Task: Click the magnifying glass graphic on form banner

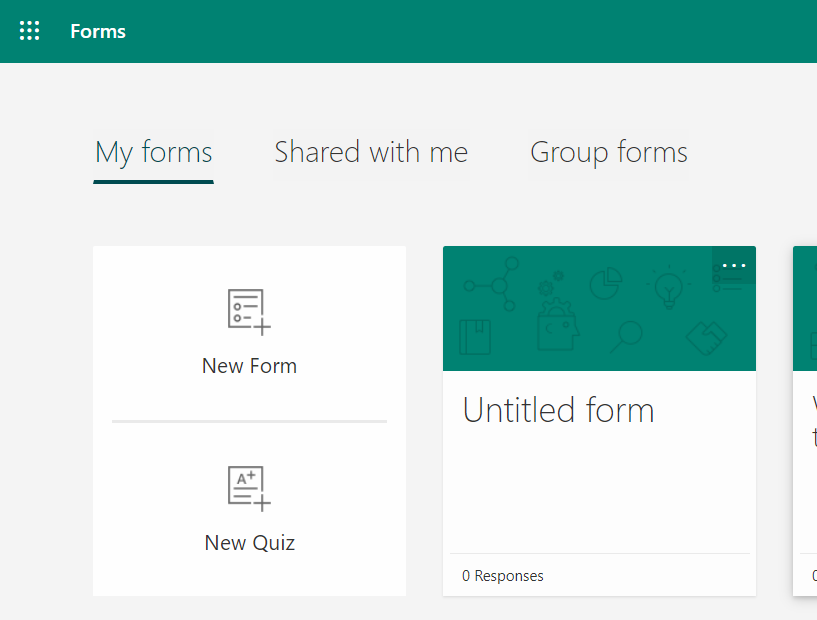Action: [630, 335]
